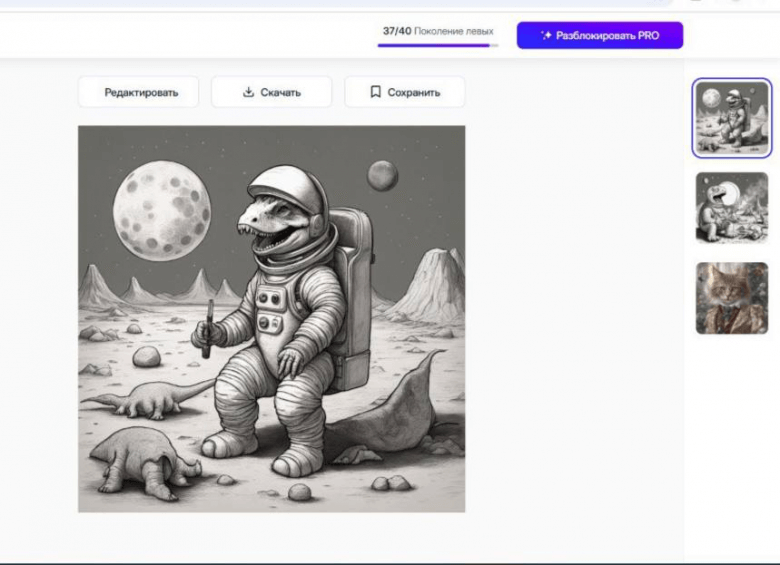Click the dinosaur's space helmet
This screenshot has height=565, width=780.
click(x=290, y=200)
